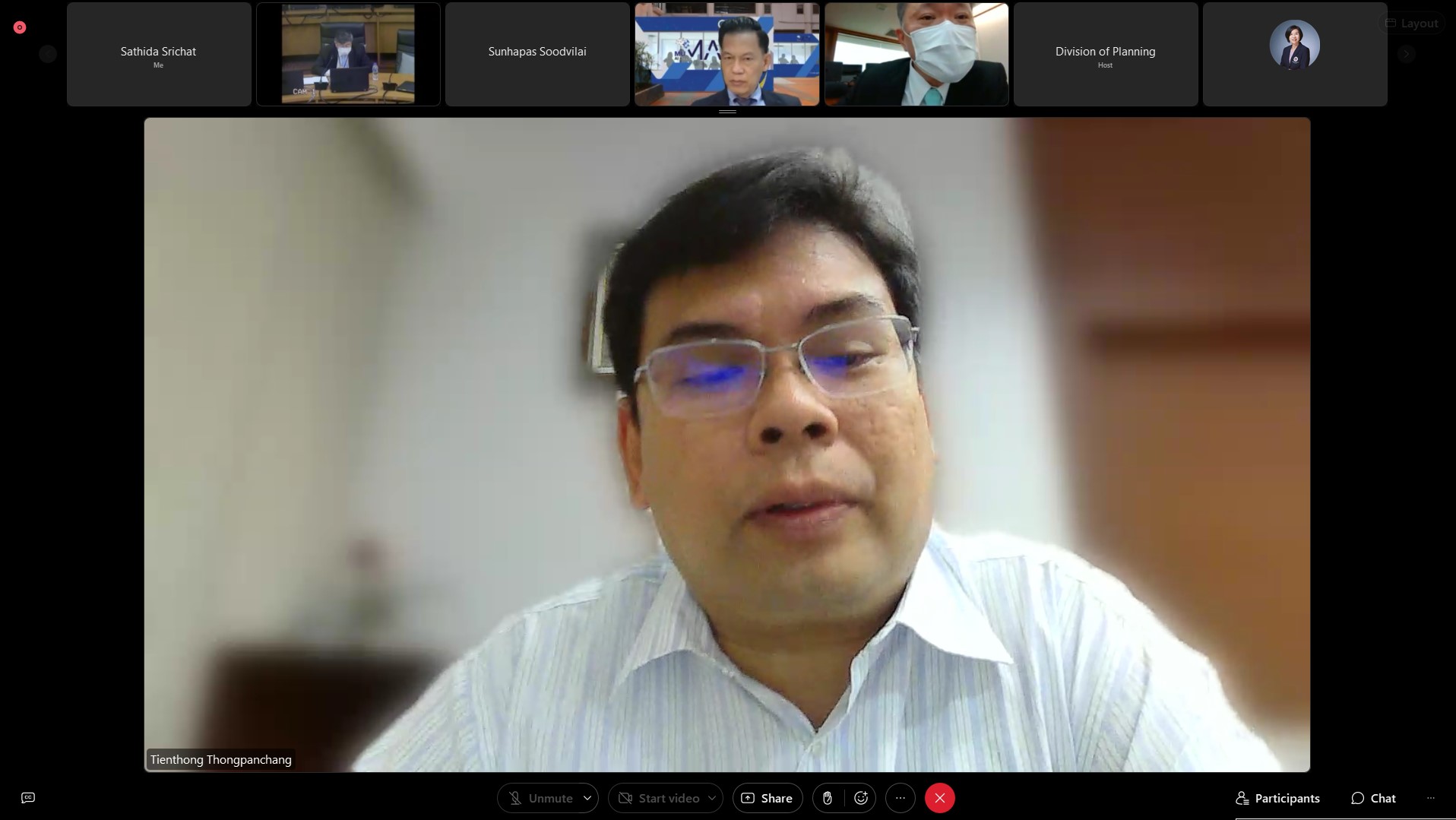
Task: Unmute the microphone
Action: [541, 798]
